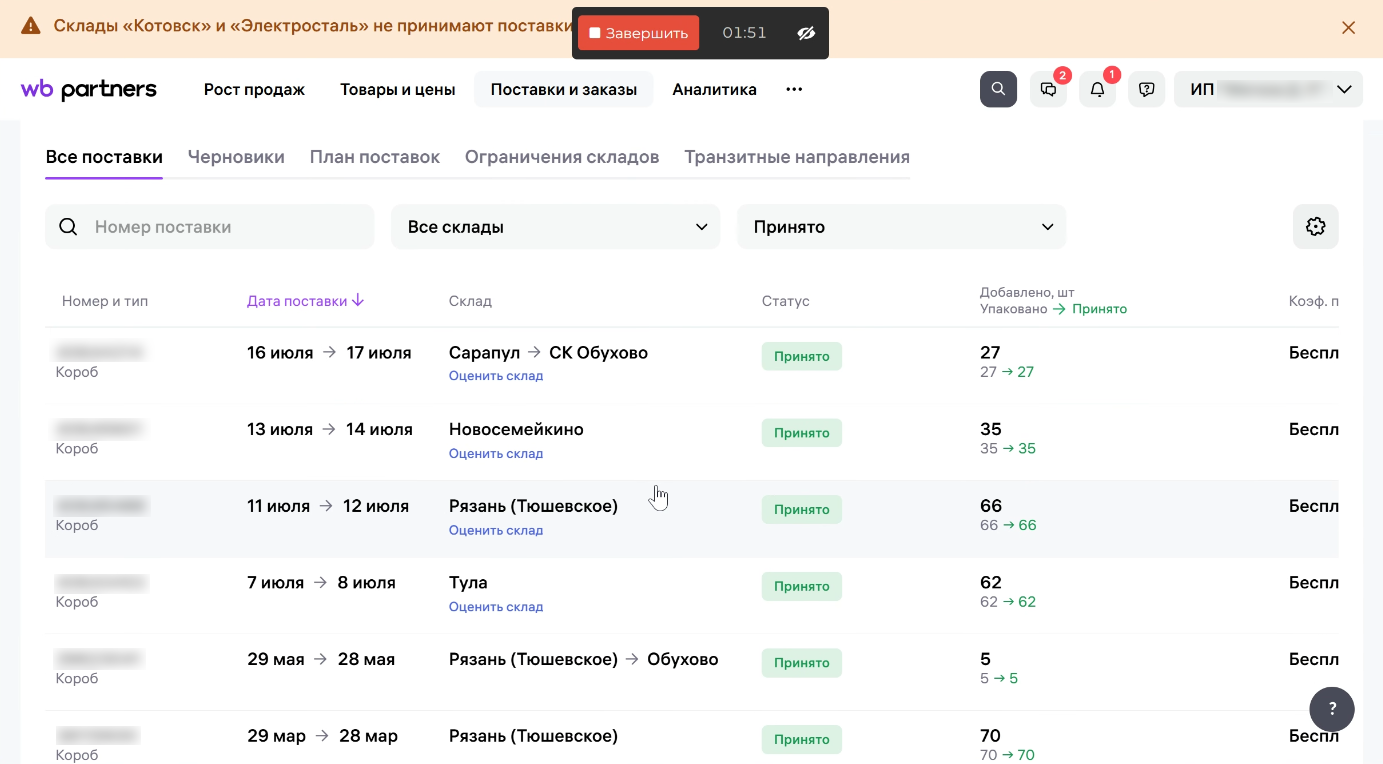Switch to Транзитные направления tab
This screenshot has height=764, width=1383.
[x=797, y=157]
